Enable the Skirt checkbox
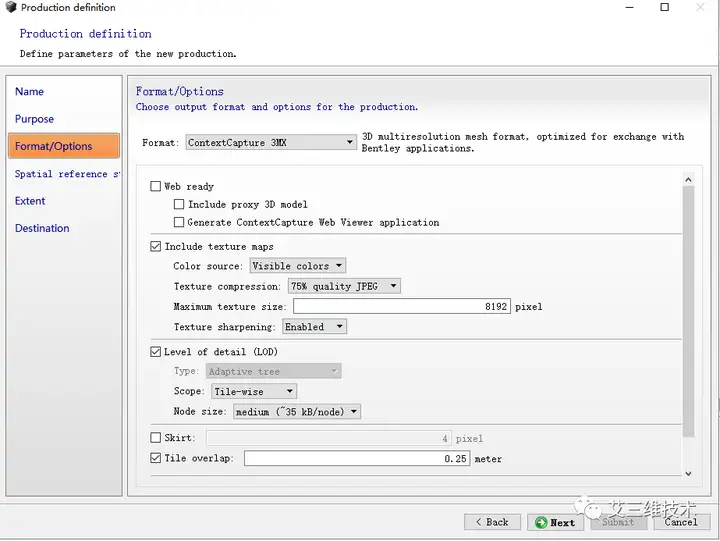This screenshot has height=541, width=720. coord(156,438)
